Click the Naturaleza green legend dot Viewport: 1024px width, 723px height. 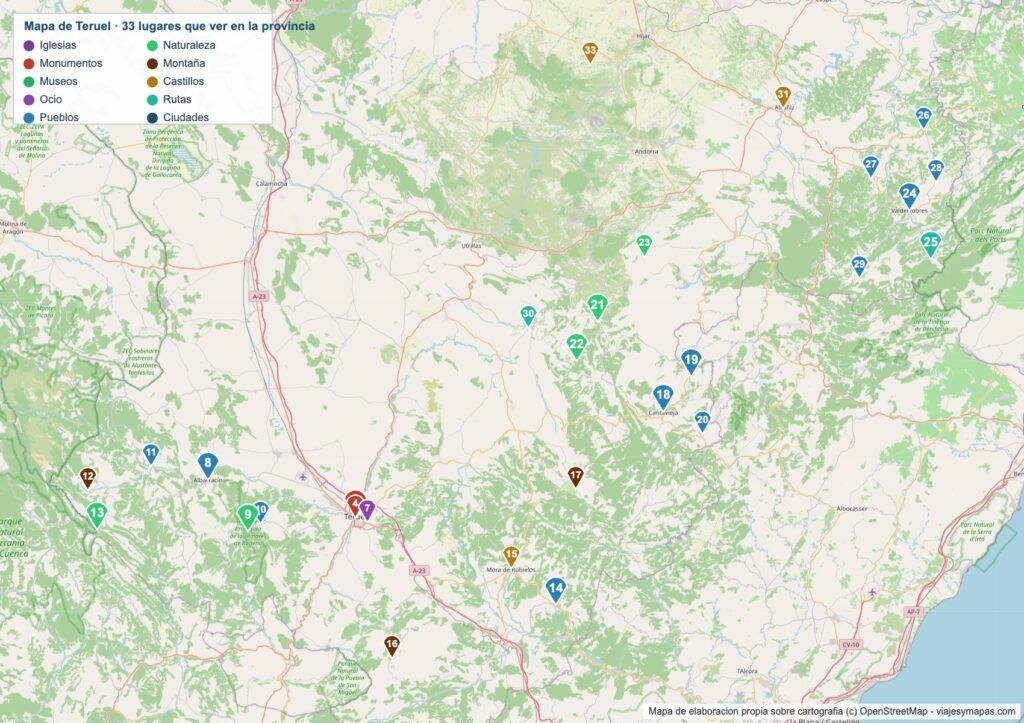point(152,46)
